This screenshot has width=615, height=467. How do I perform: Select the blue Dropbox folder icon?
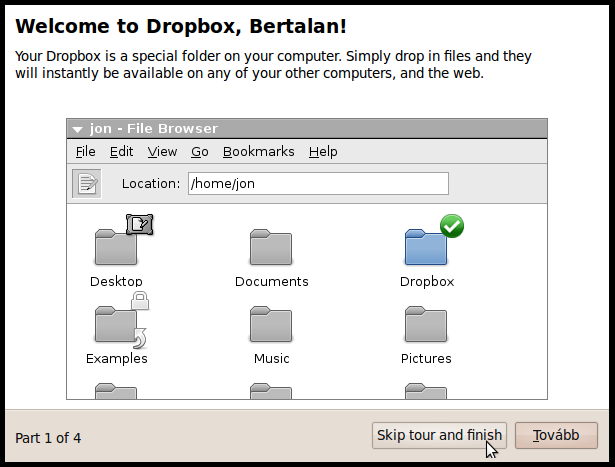(426, 247)
